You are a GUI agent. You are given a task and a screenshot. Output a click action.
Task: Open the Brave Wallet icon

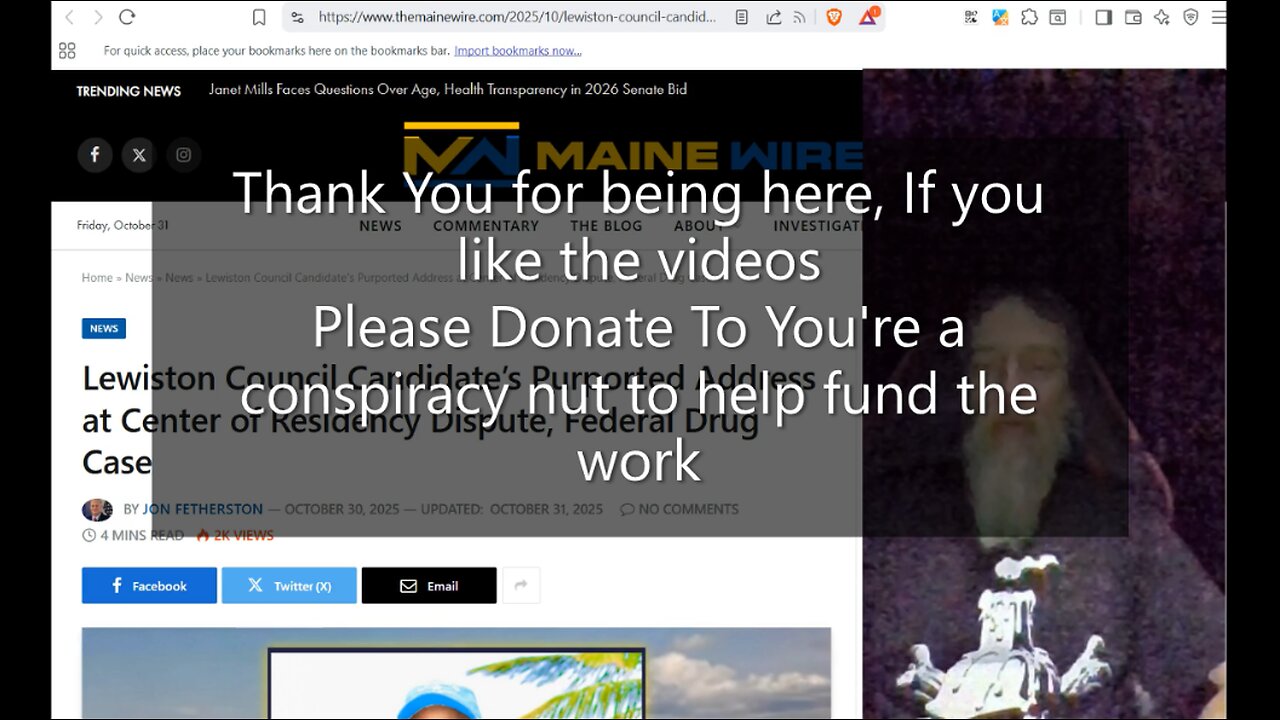point(1133,17)
